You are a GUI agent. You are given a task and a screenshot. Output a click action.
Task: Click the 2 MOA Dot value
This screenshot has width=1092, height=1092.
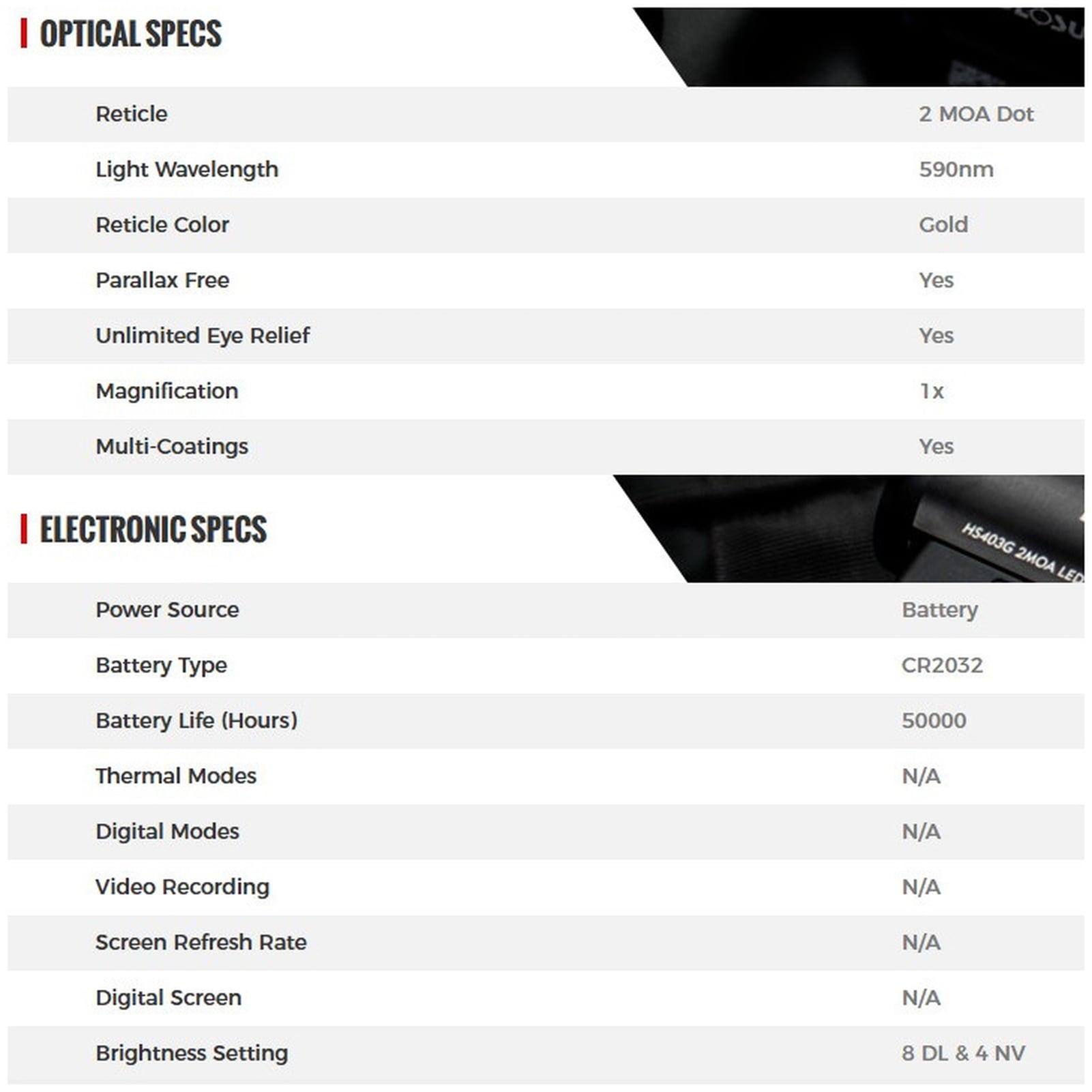point(976,114)
